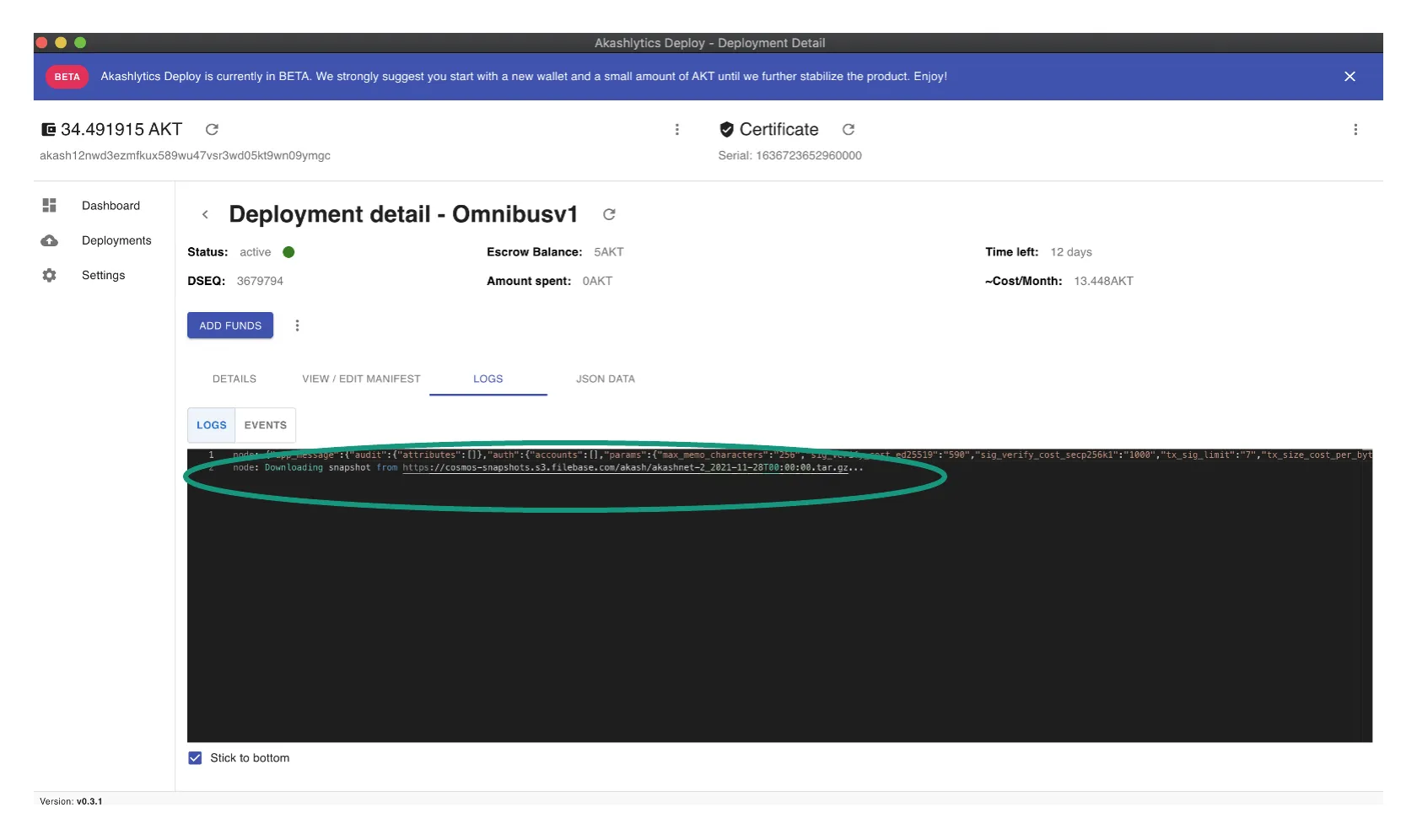Switch to the Details tab

click(234, 379)
